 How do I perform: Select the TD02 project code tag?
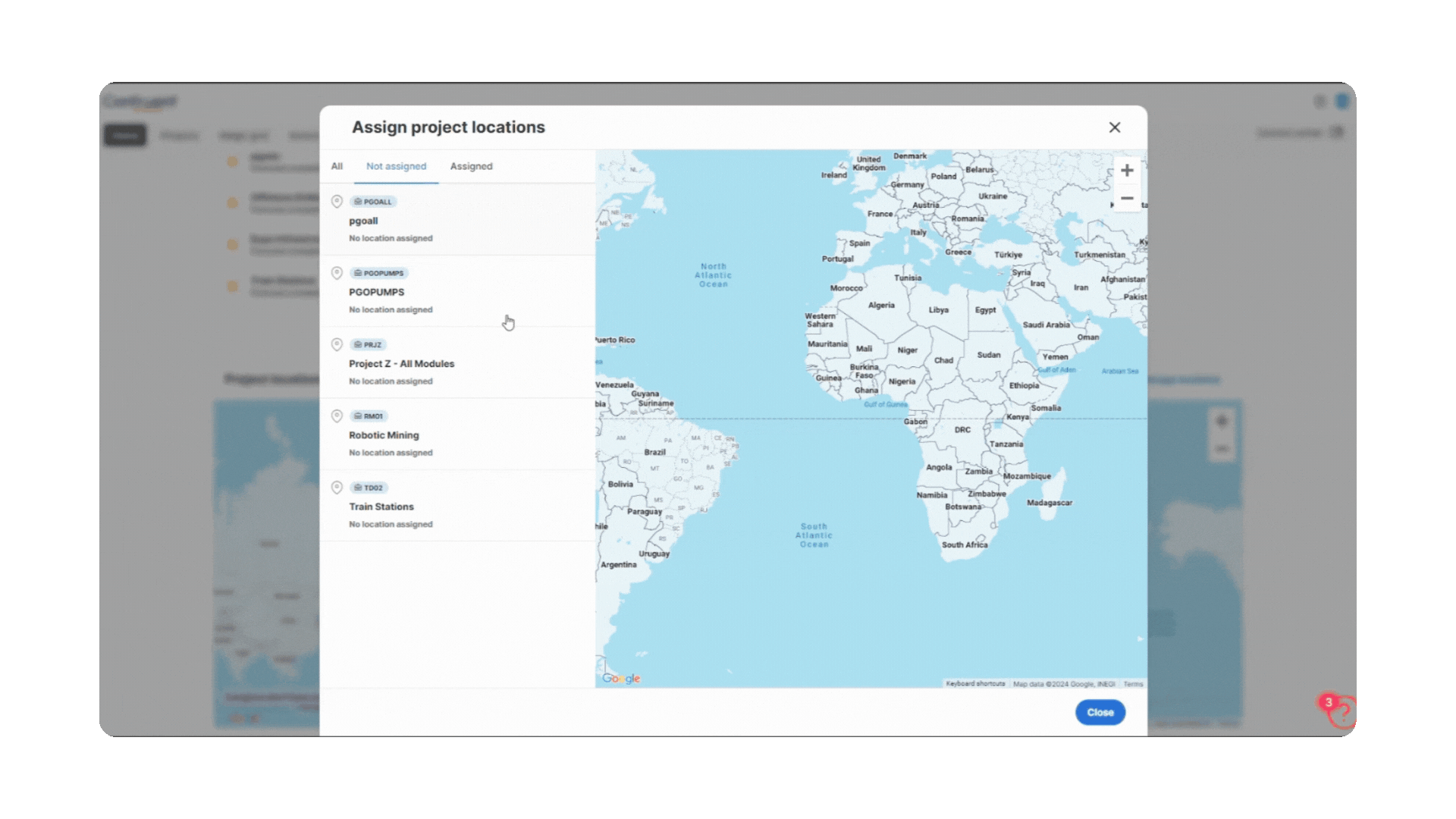coord(369,488)
